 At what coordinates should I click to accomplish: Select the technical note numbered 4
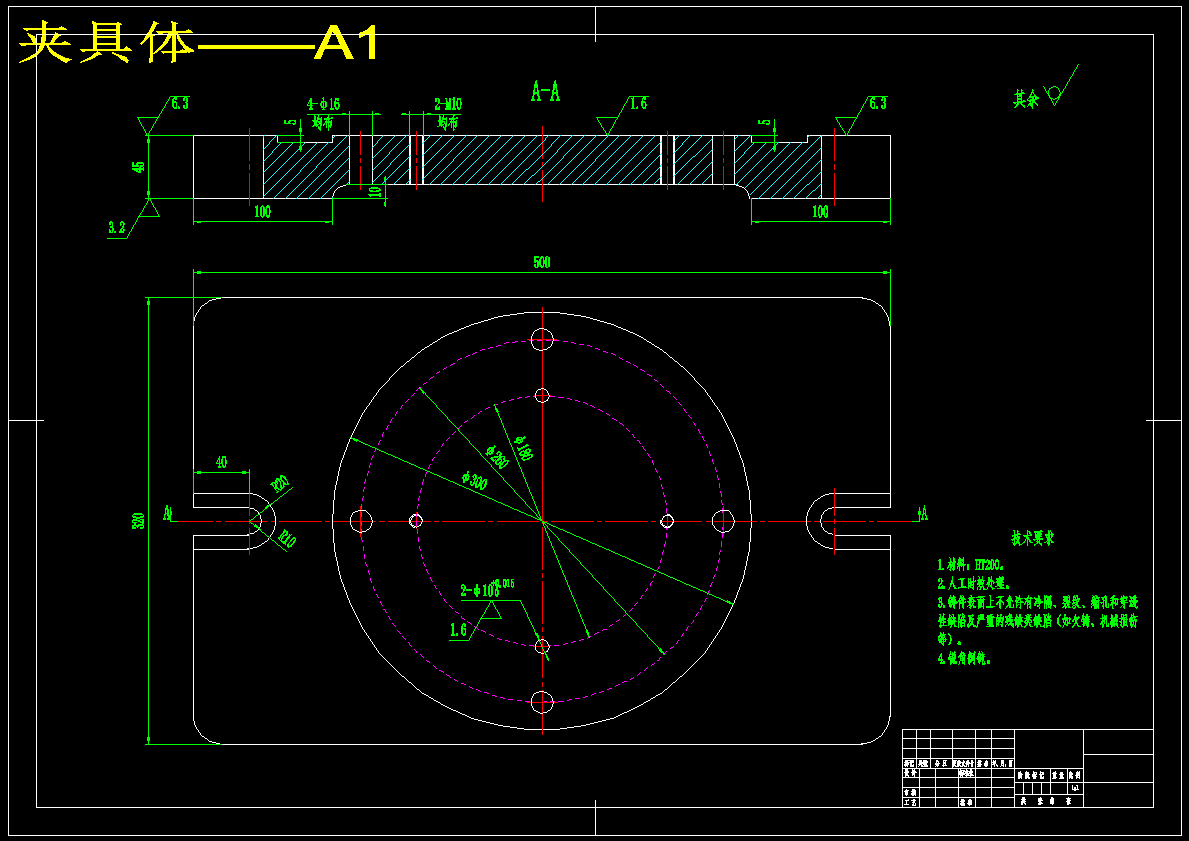tap(965, 659)
